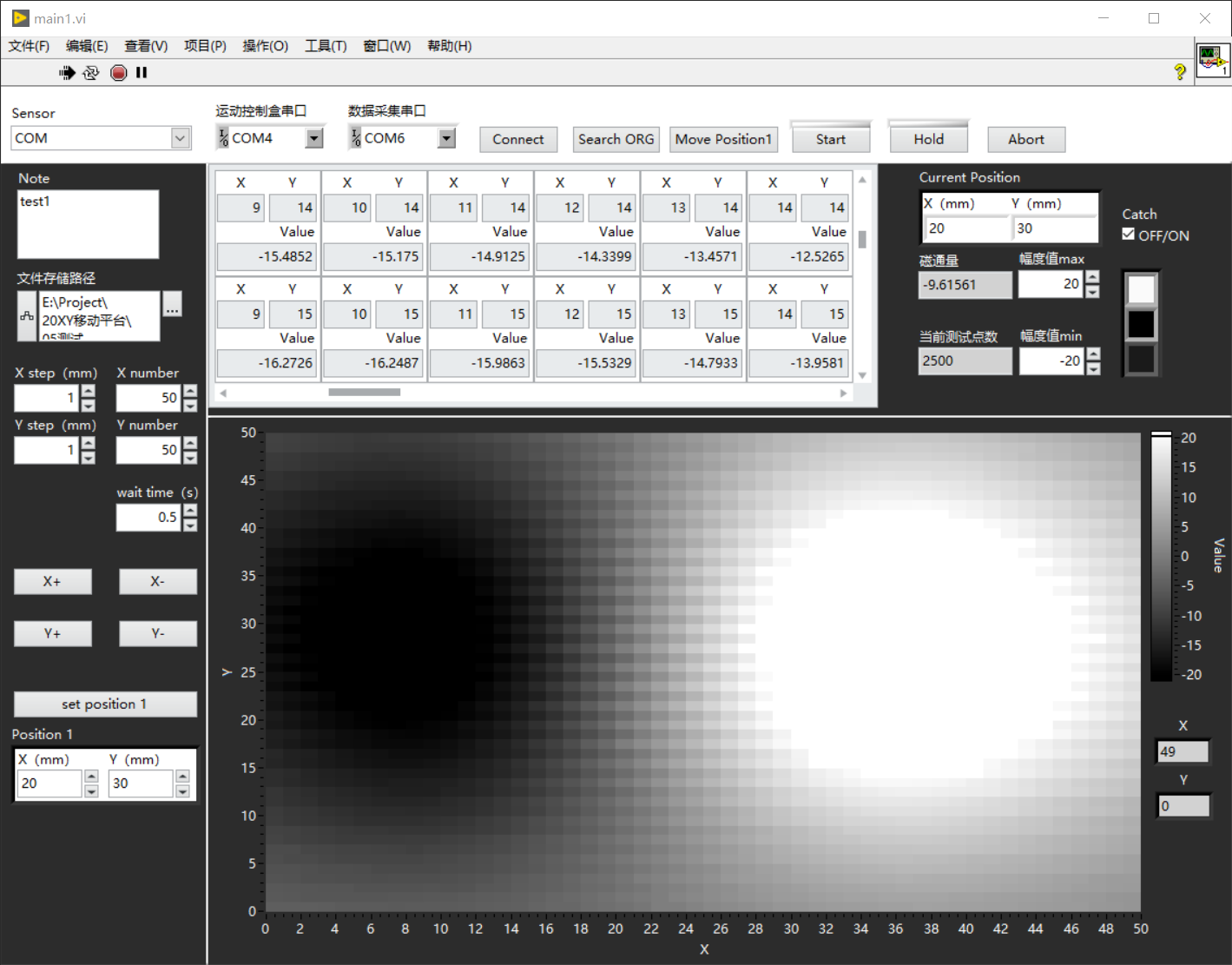Click the file path browse button
This screenshot has height=965, width=1232.
click(173, 305)
